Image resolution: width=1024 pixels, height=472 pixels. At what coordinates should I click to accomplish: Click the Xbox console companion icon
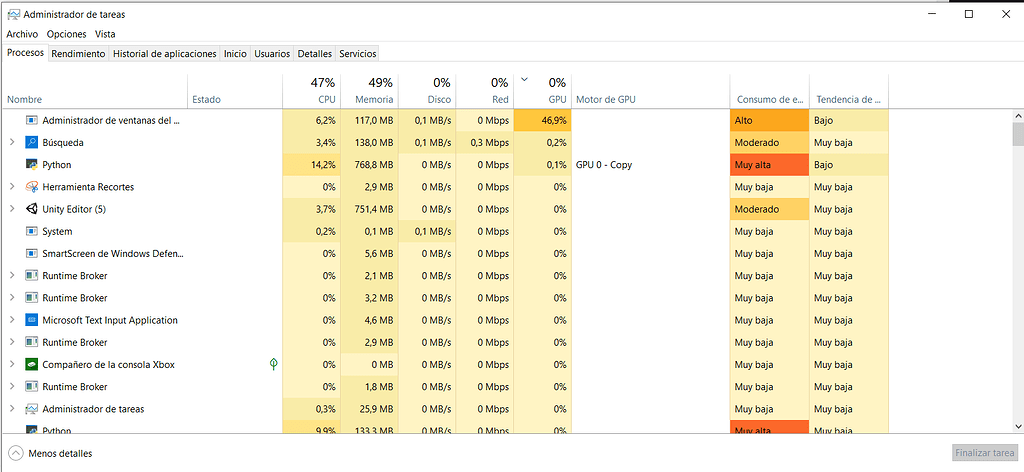tap(32, 365)
